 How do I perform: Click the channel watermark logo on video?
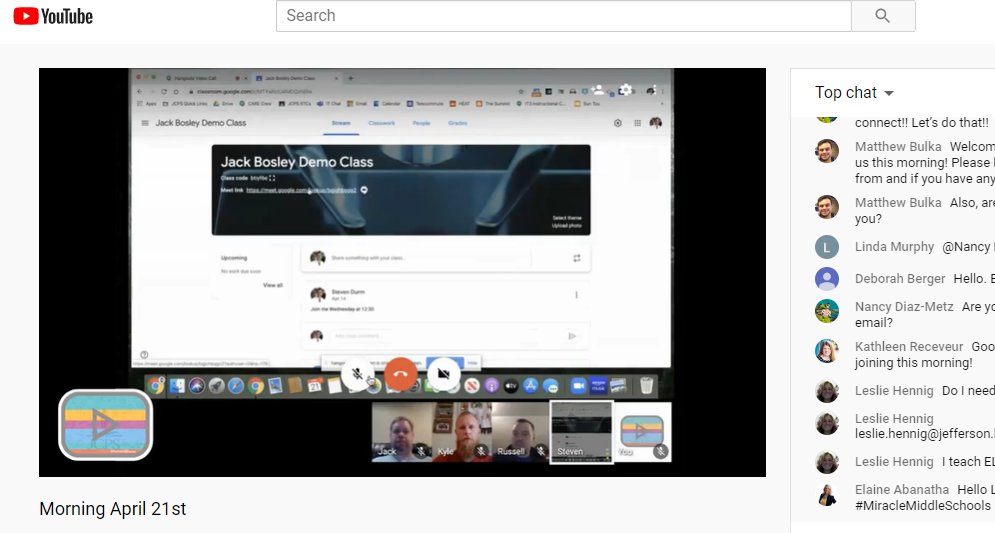[105, 424]
